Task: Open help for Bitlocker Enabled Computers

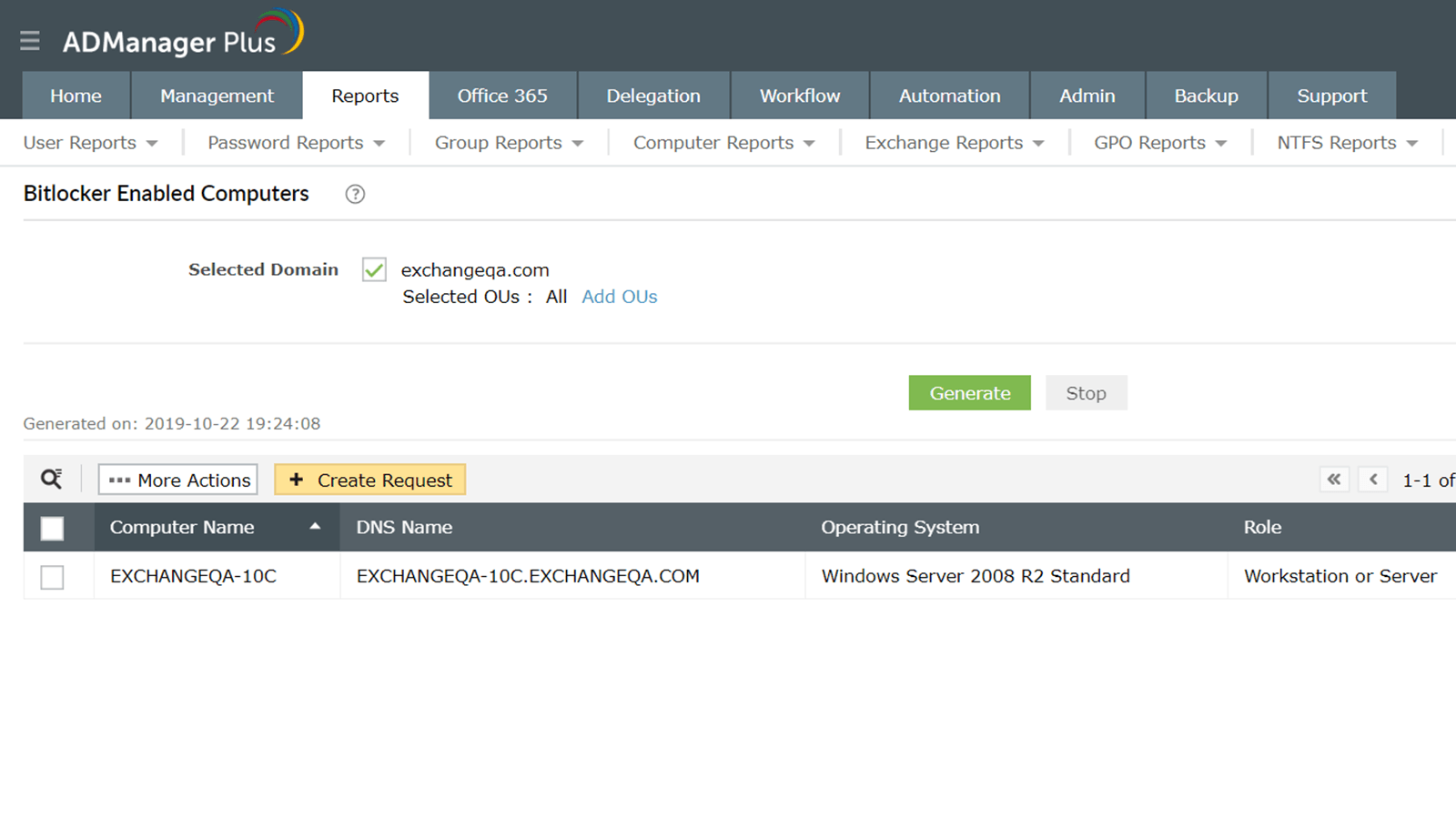Action: click(x=355, y=194)
